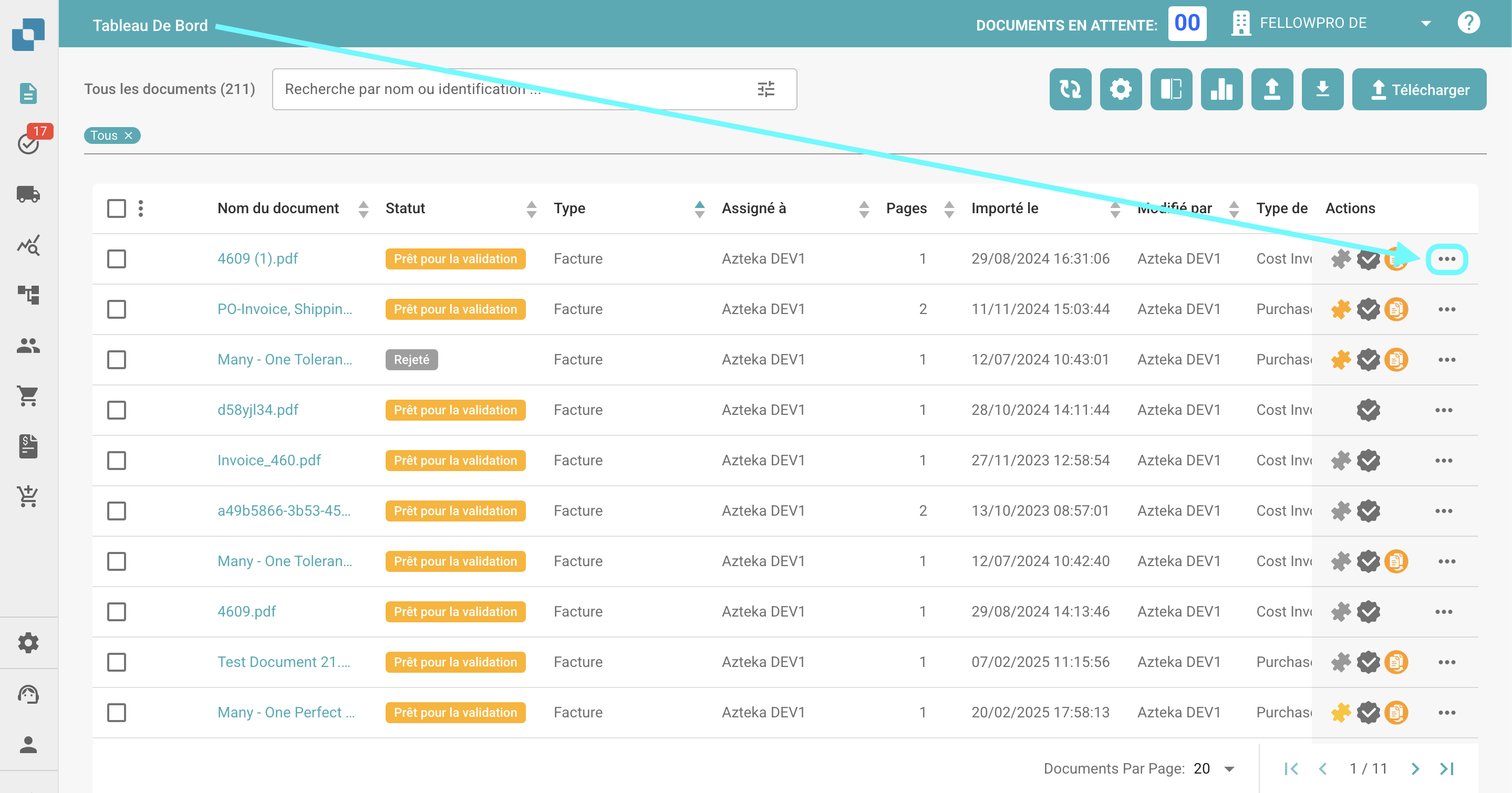Click the support headset sidebar icon
Screen dimensions: 1512x793
click(x=28, y=694)
